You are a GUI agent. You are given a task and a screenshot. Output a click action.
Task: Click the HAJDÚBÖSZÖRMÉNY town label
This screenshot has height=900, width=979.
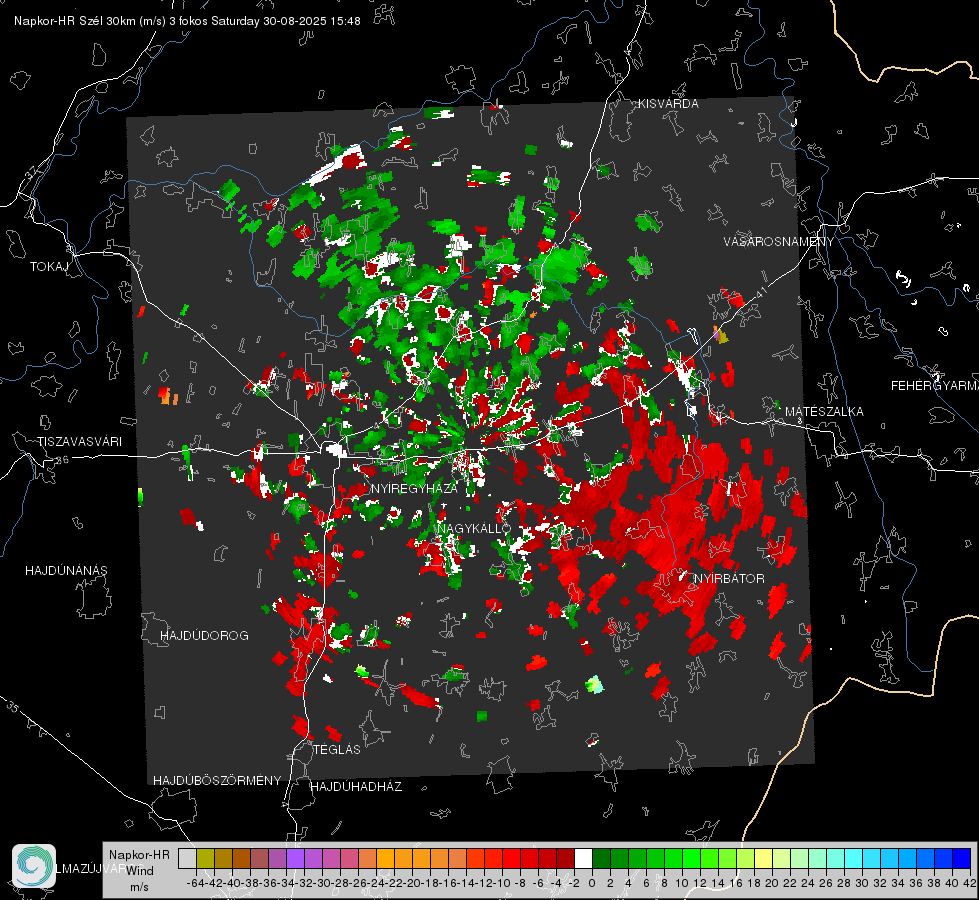217,781
